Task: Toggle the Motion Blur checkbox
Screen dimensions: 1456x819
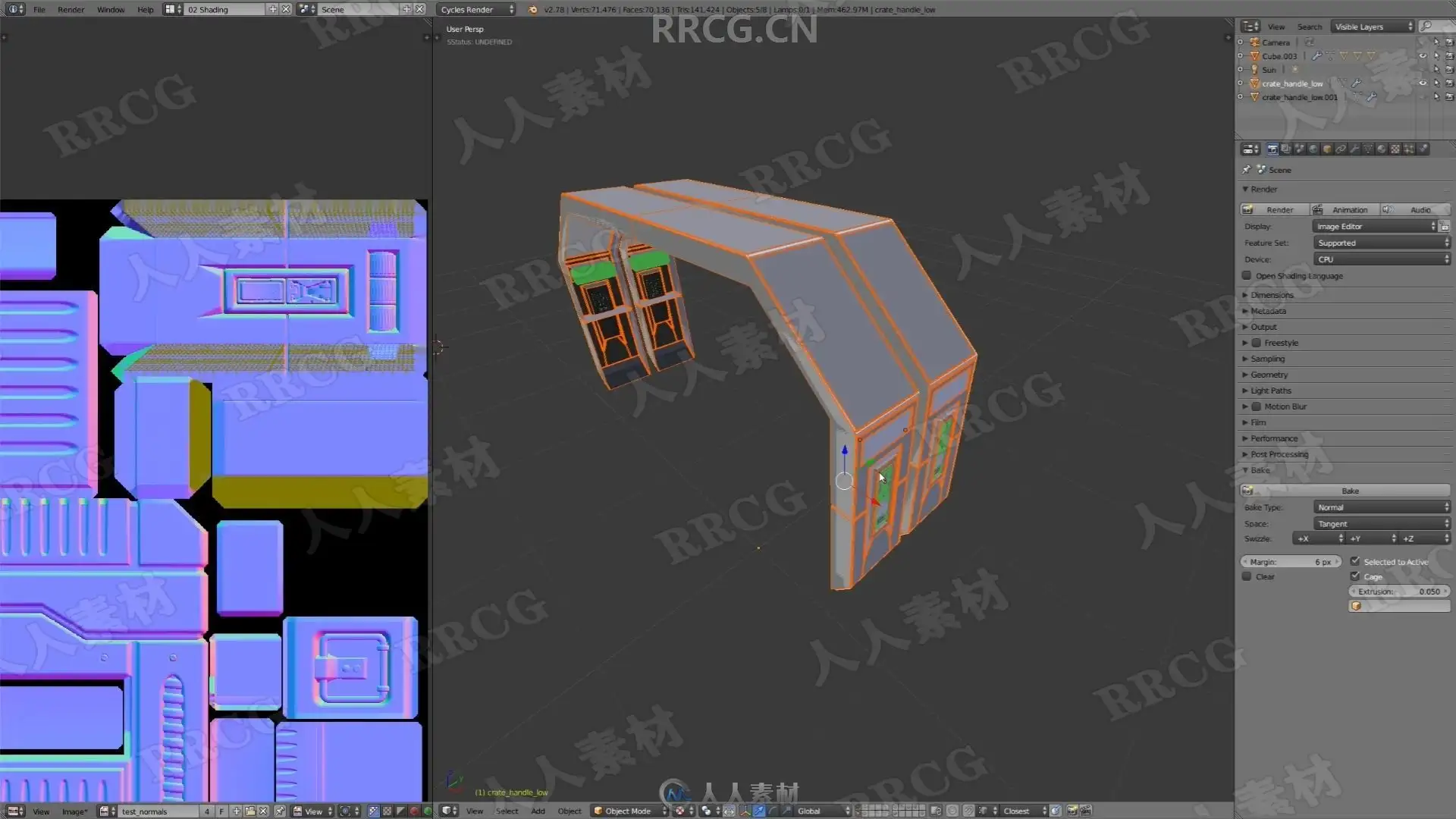Action: point(1257,406)
